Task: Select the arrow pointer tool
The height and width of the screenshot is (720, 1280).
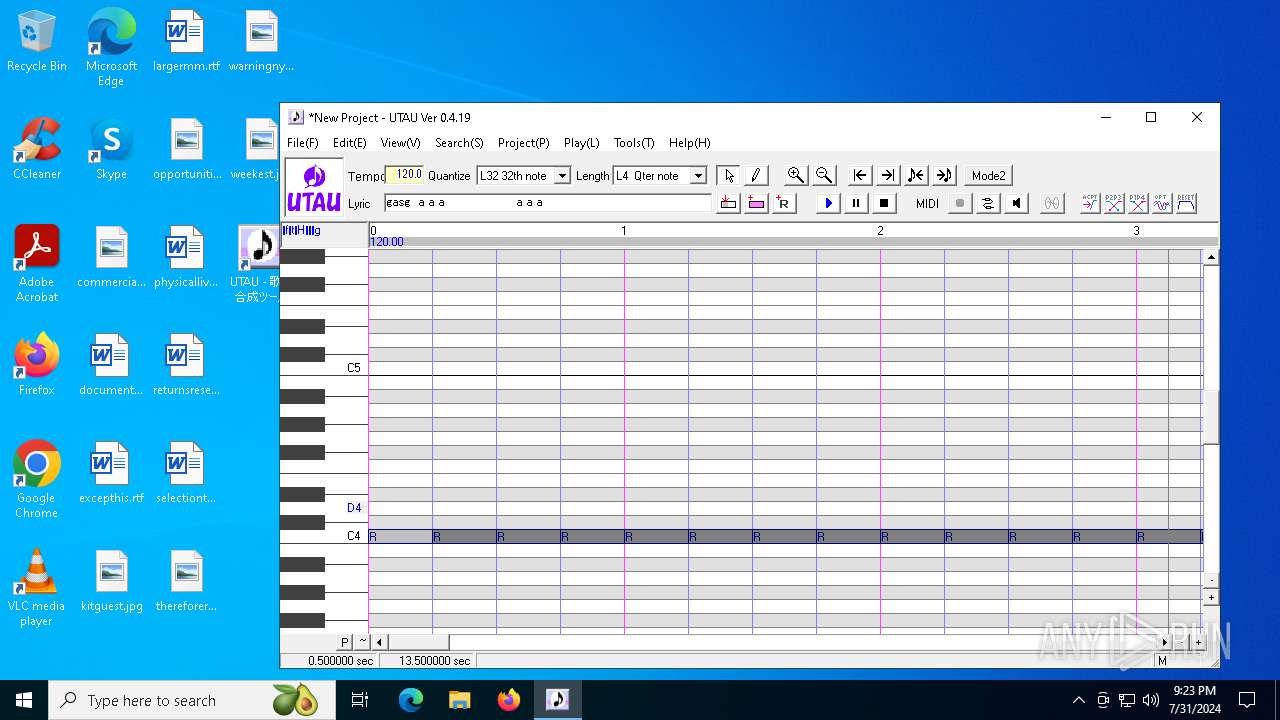Action: tap(729, 175)
